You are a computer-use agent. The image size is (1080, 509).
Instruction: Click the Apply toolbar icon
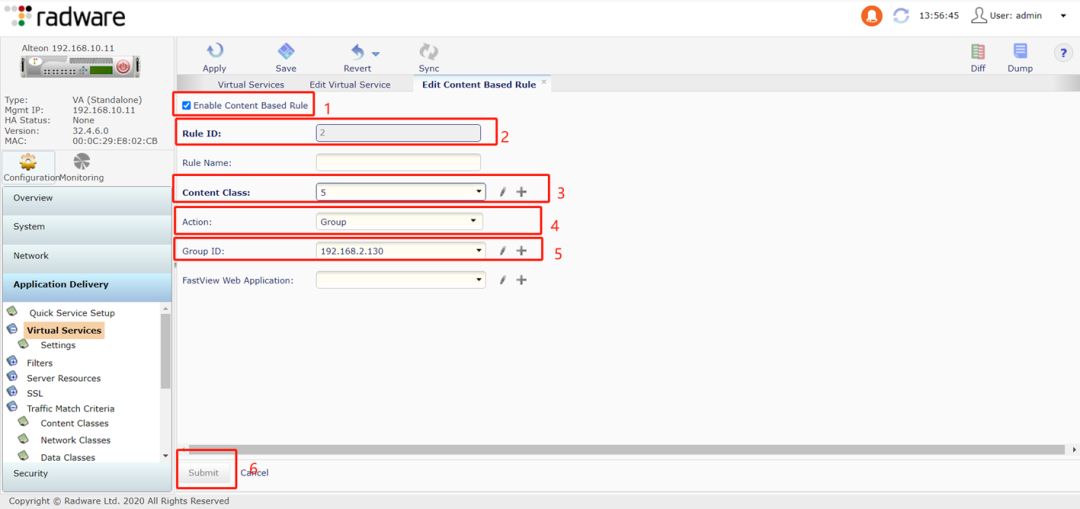[214, 52]
